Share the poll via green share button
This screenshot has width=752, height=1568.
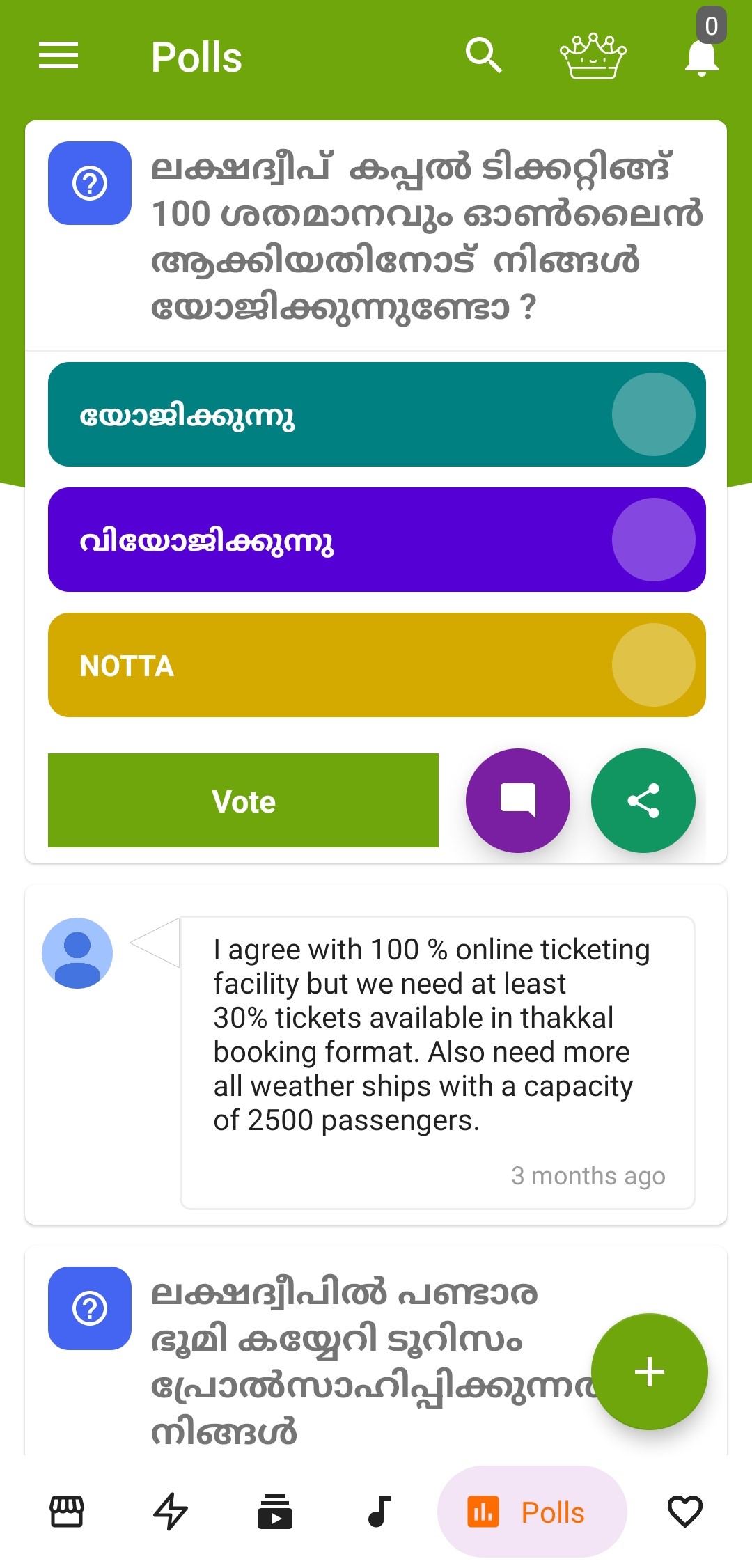point(643,801)
